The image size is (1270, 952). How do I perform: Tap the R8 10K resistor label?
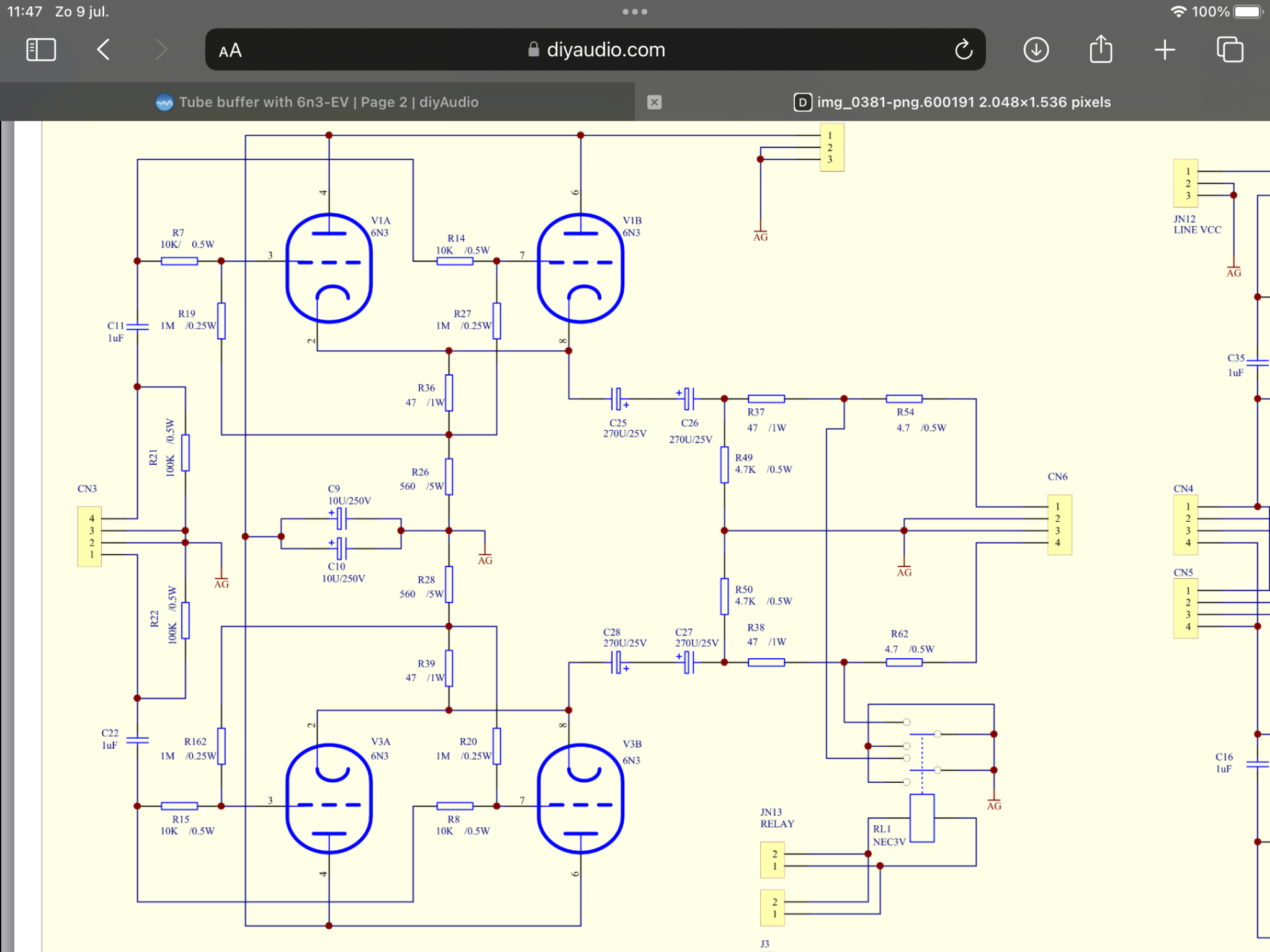coord(463,825)
